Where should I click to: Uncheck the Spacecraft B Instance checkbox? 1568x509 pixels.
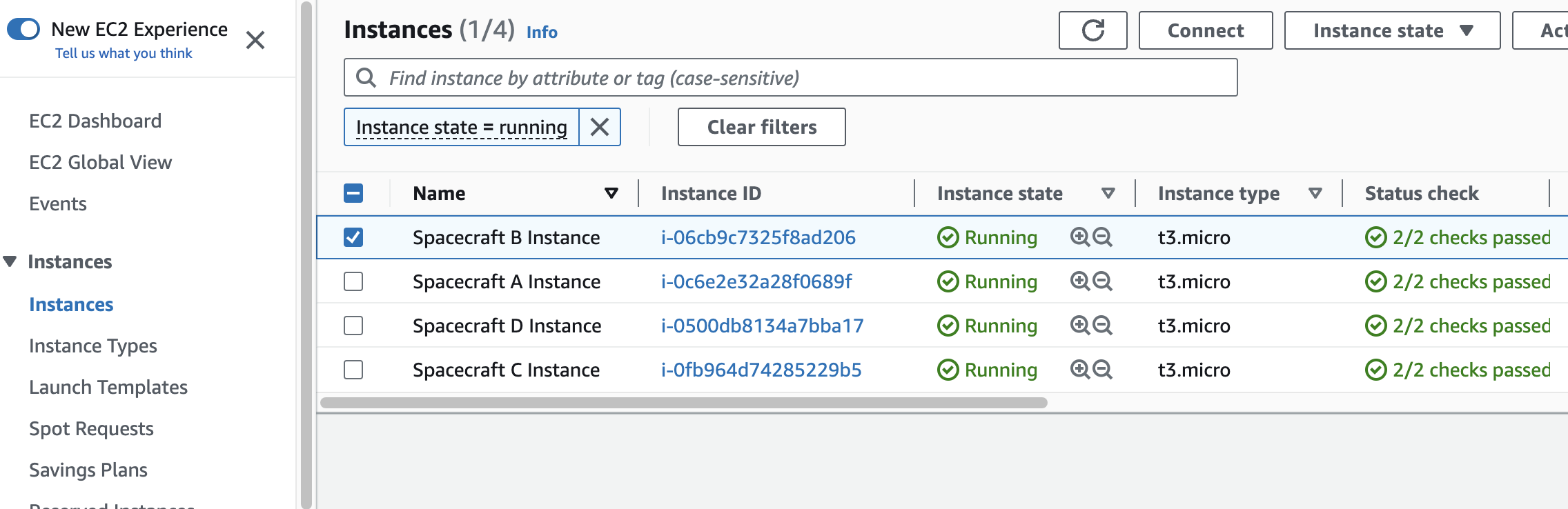(x=353, y=237)
